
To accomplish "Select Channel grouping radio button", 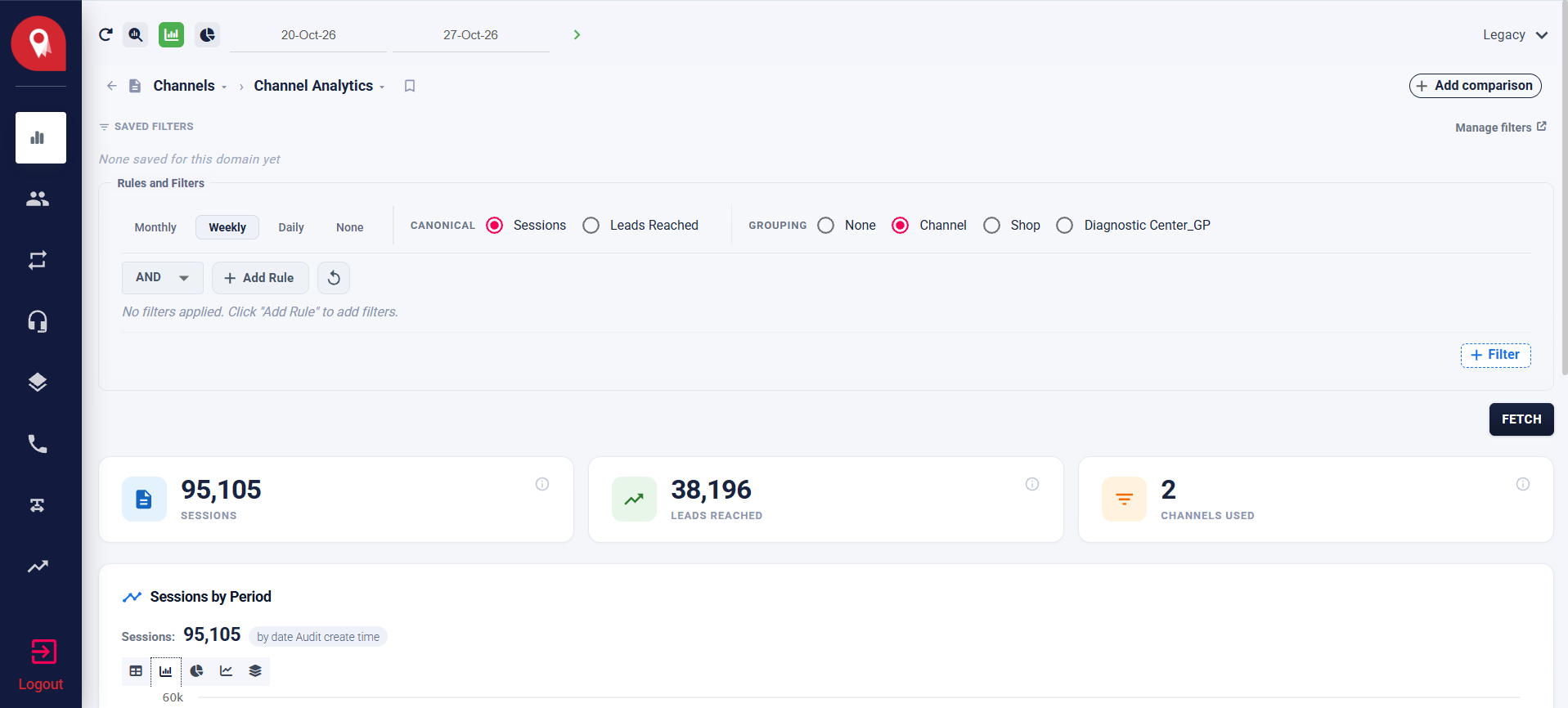I will pyautogui.click(x=901, y=226).
